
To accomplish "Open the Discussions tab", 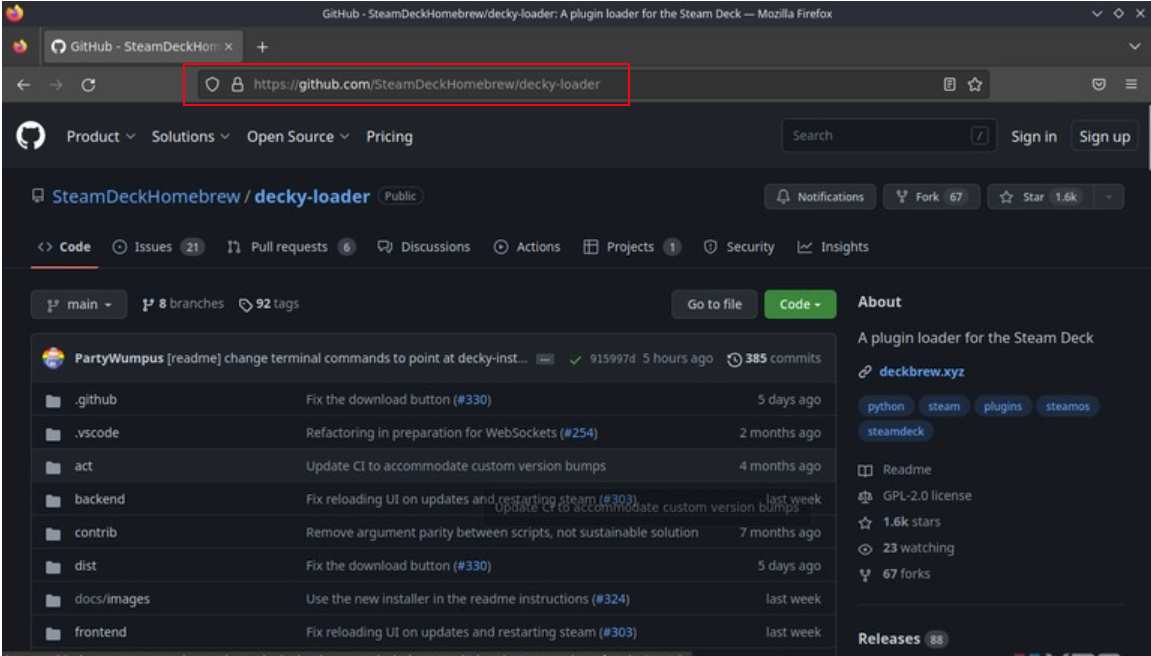I will point(424,247).
